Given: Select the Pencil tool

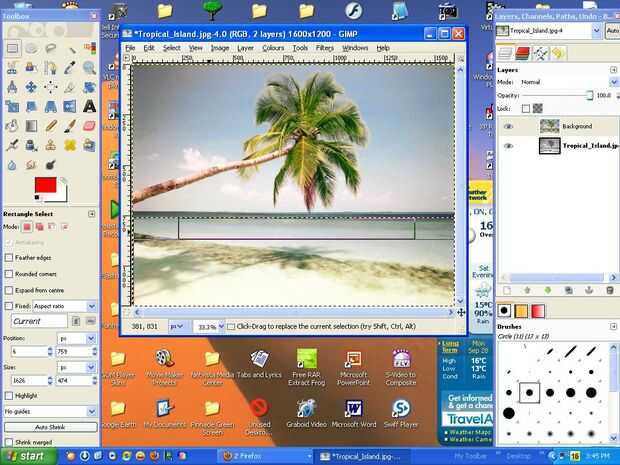Looking at the screenshot, I should [x=51, y=126].
